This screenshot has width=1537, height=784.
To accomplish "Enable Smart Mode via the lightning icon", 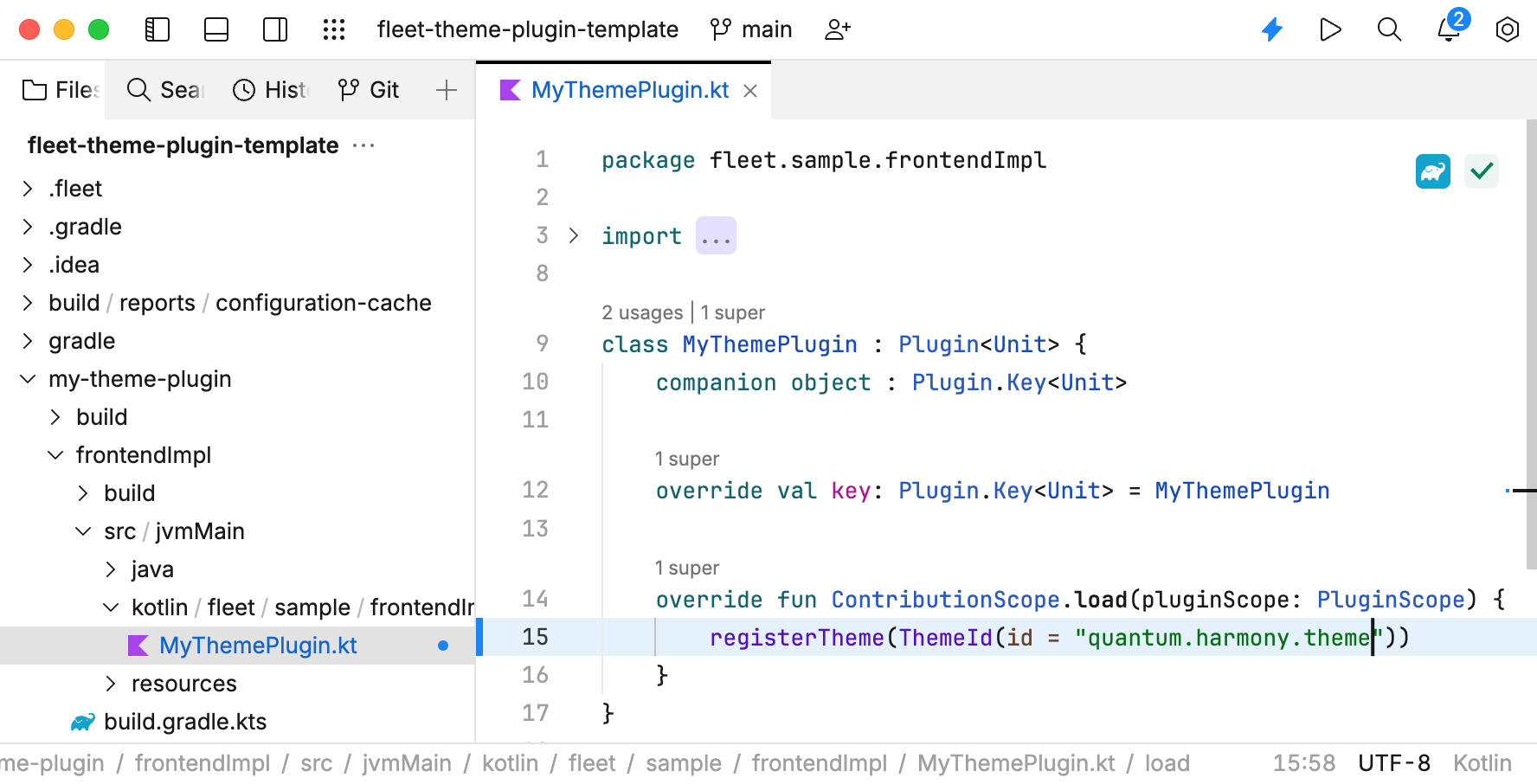I will 1272,29.
